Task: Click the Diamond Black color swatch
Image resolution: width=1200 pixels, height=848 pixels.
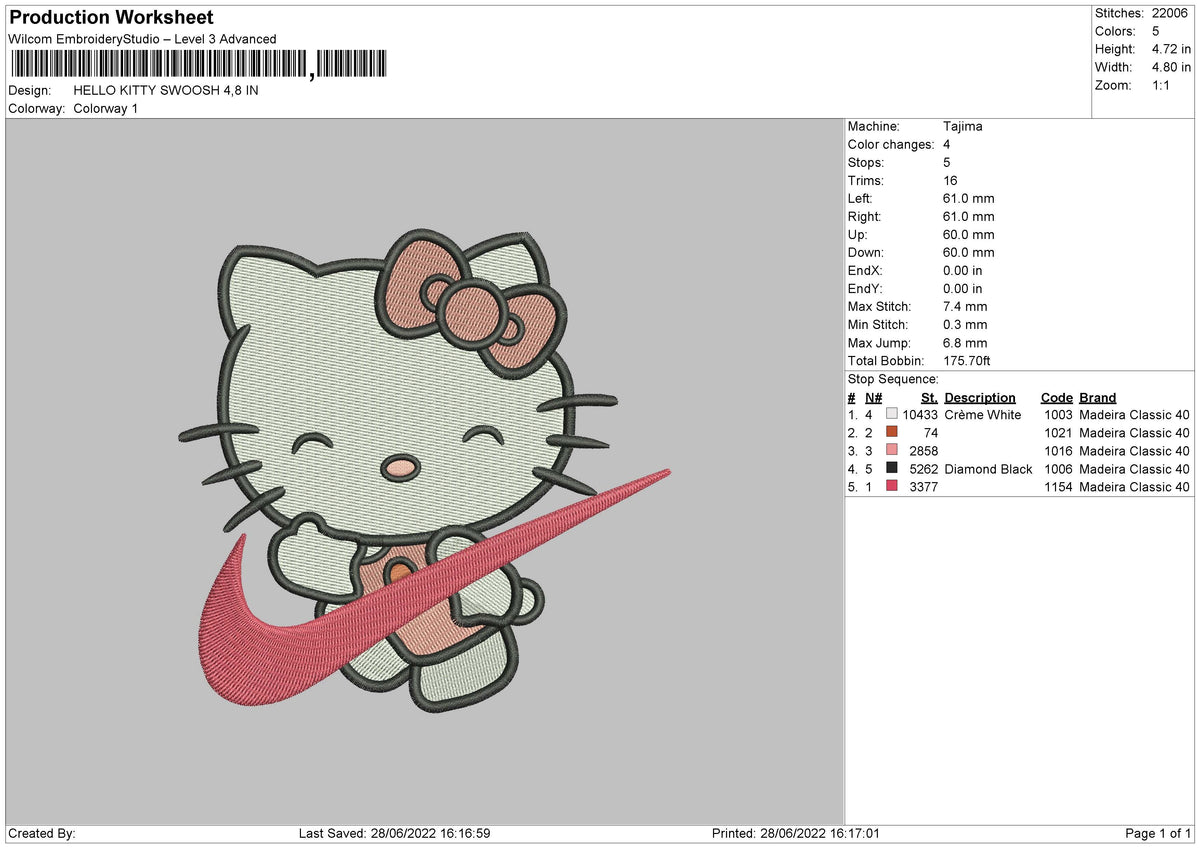Action: click(x=890, y=469)
